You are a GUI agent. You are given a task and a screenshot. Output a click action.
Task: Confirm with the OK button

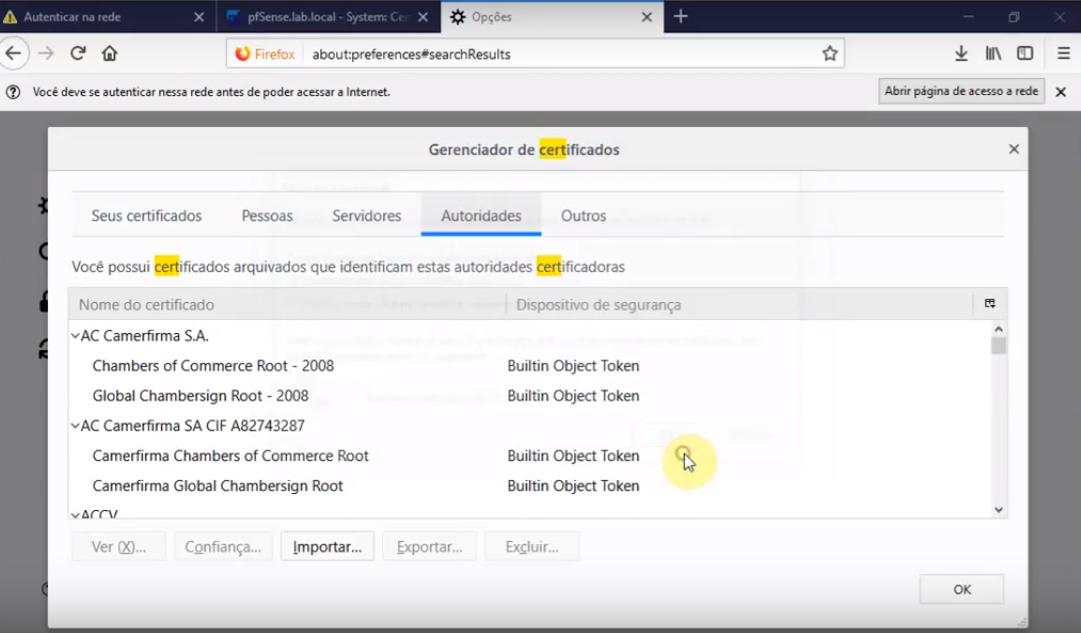pos(962,590)
